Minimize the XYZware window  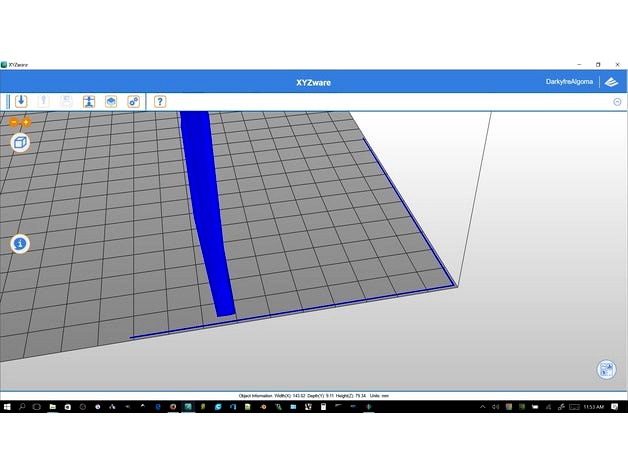579,65
